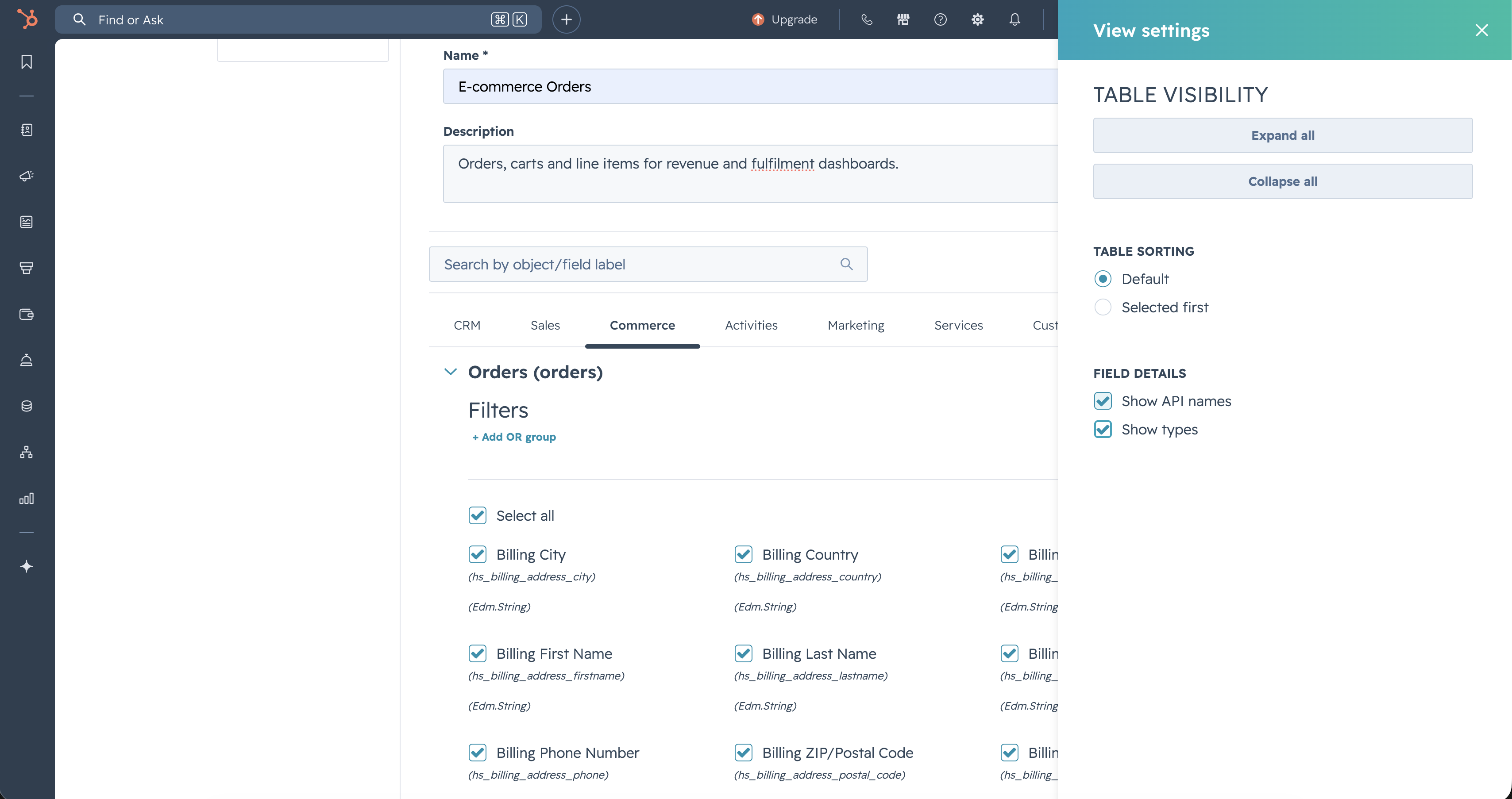Open the CRM contacts sidebar icon
The height and width of the screenshot is (799, 1512).
pyautogui.click(x=27, y=130)
